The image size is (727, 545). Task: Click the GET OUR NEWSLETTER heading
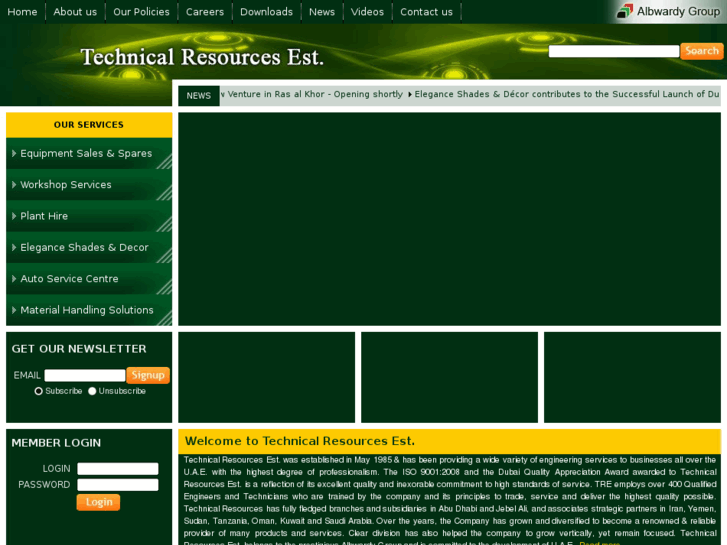[x=79, y=349]
